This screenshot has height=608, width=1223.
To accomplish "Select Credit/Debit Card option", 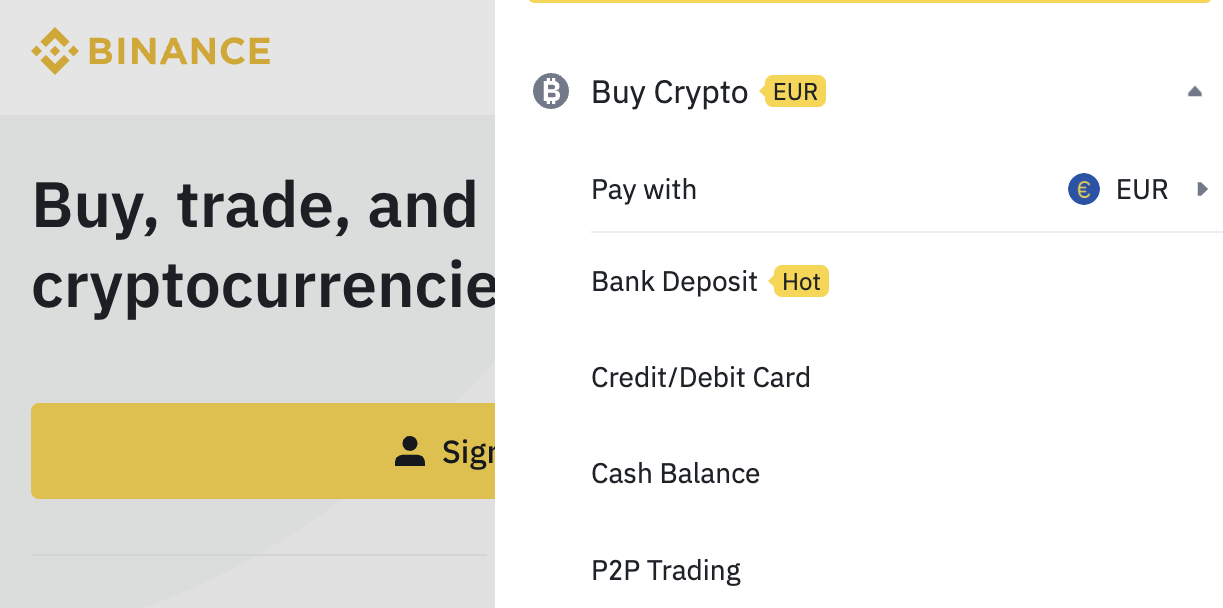I will click(701, 378).
